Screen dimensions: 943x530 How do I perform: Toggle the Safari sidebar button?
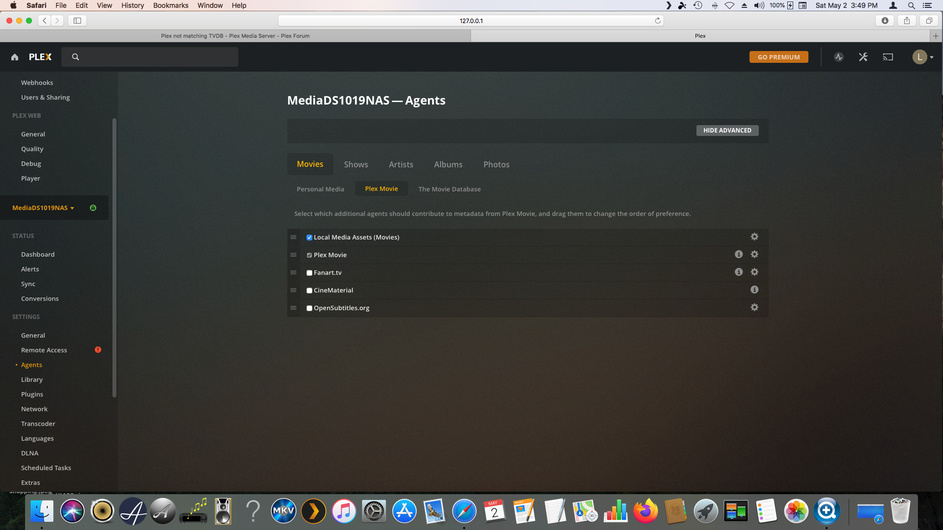pos(78,20)
